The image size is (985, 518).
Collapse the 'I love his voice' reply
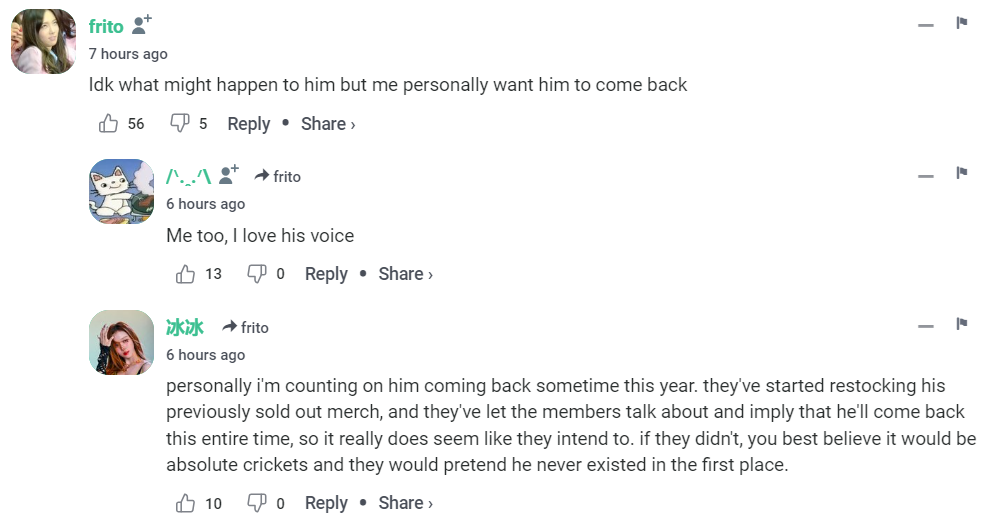click(x=926, y=176)
